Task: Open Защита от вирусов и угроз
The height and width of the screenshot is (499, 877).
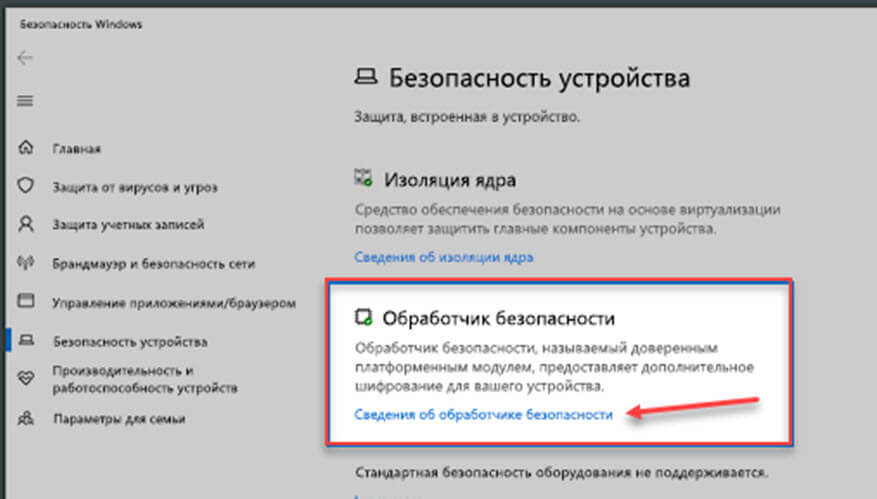Action: click(x=135, y=187)
